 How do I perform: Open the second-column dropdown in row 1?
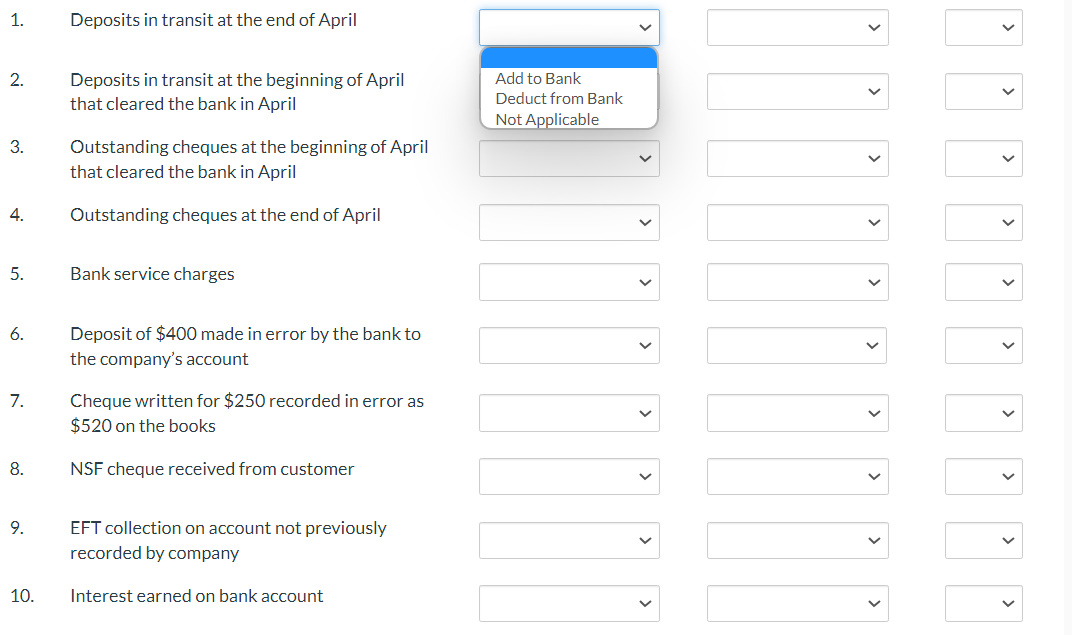(x=797, y=27)
